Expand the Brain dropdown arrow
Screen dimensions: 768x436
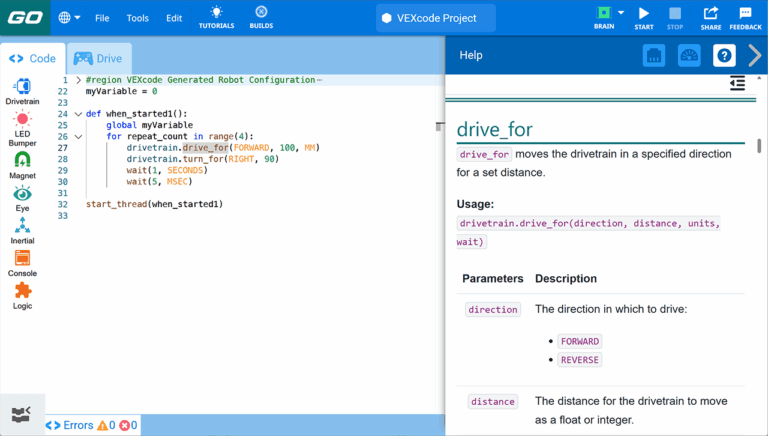621,13
